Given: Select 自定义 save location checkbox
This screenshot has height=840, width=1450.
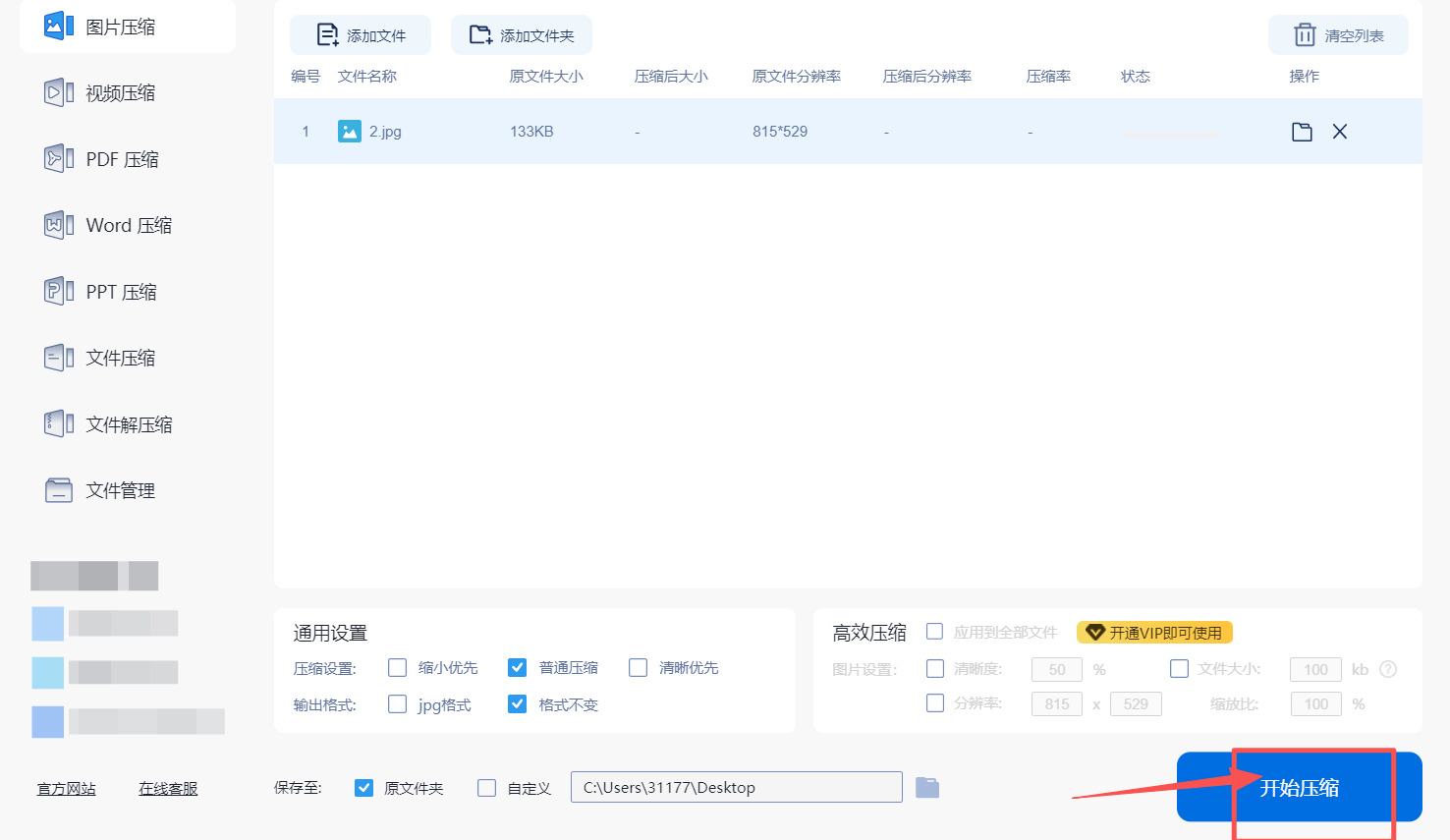Looking at the screenshot, I should click(x=487, y=788).
